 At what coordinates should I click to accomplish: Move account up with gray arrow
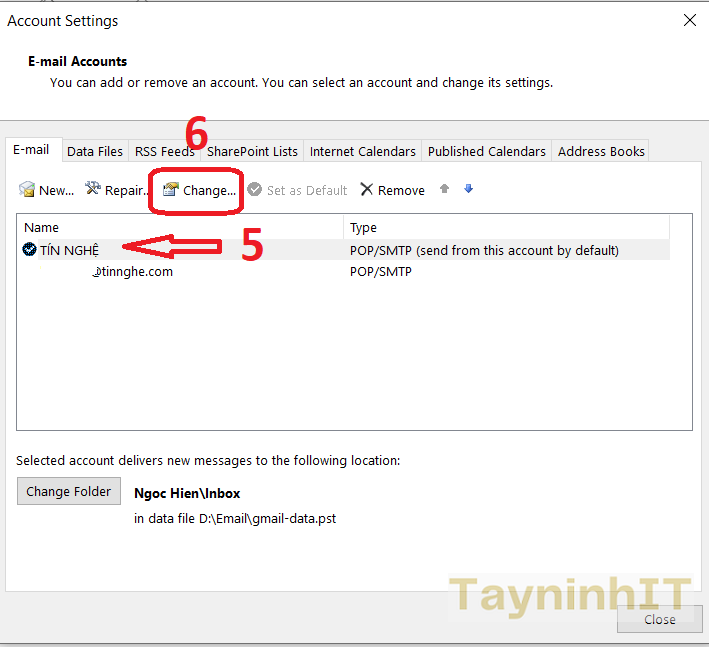point(445,189)
